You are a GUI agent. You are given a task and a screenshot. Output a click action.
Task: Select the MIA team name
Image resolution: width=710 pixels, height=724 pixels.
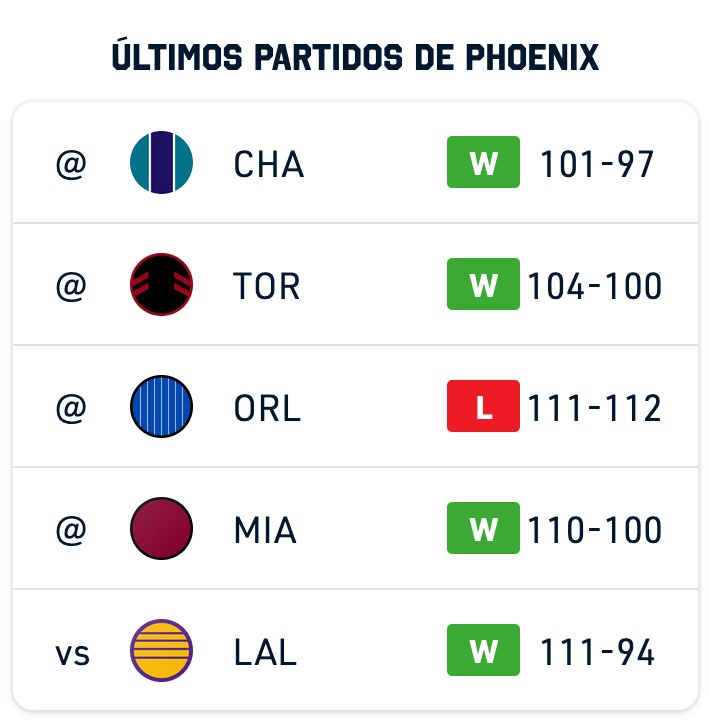(265, 530)
